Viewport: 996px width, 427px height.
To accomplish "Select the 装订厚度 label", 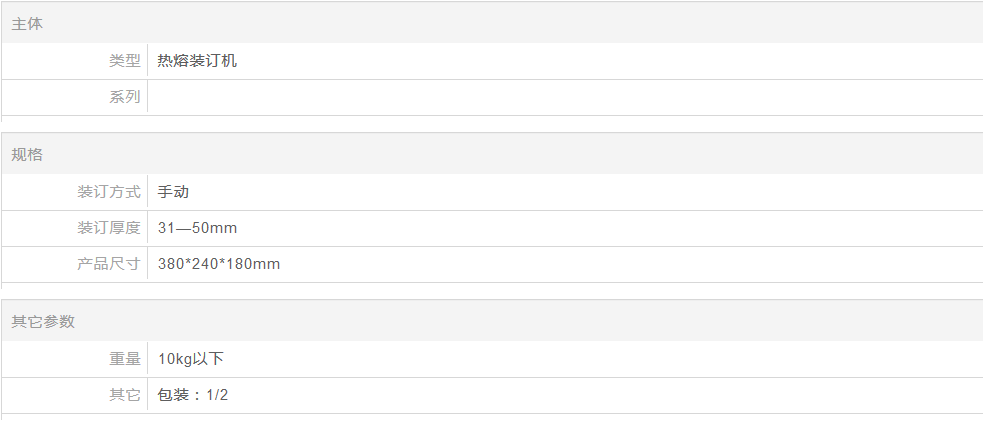I will tap(109, 228).
